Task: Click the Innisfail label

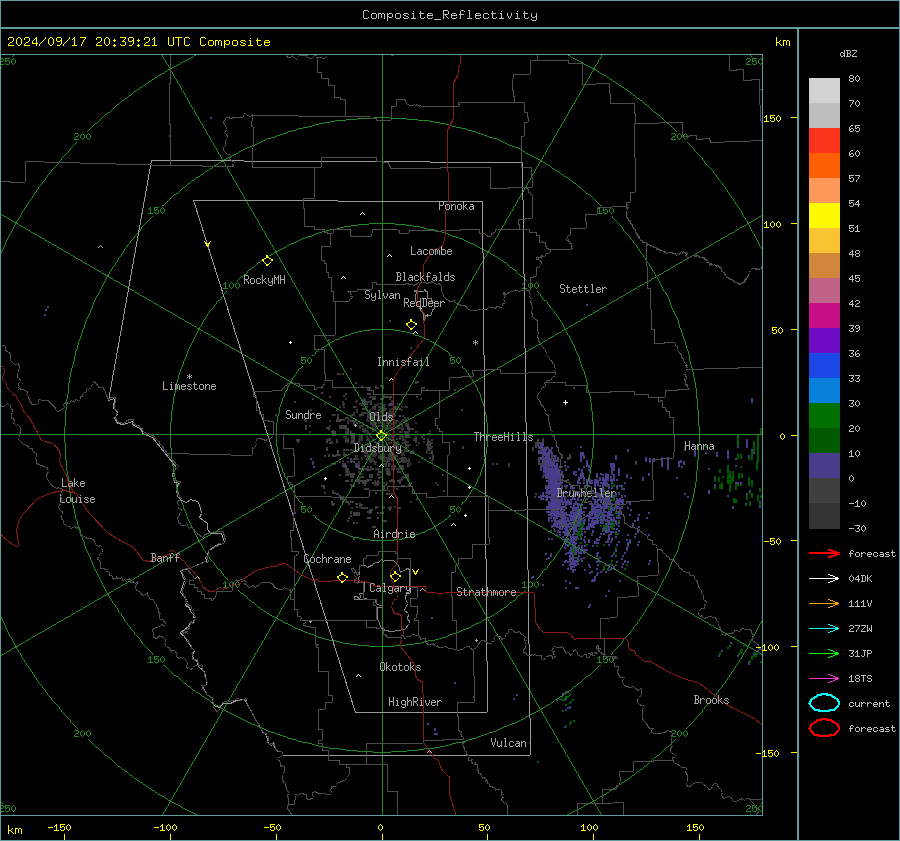Action: (x=403, y=362)
